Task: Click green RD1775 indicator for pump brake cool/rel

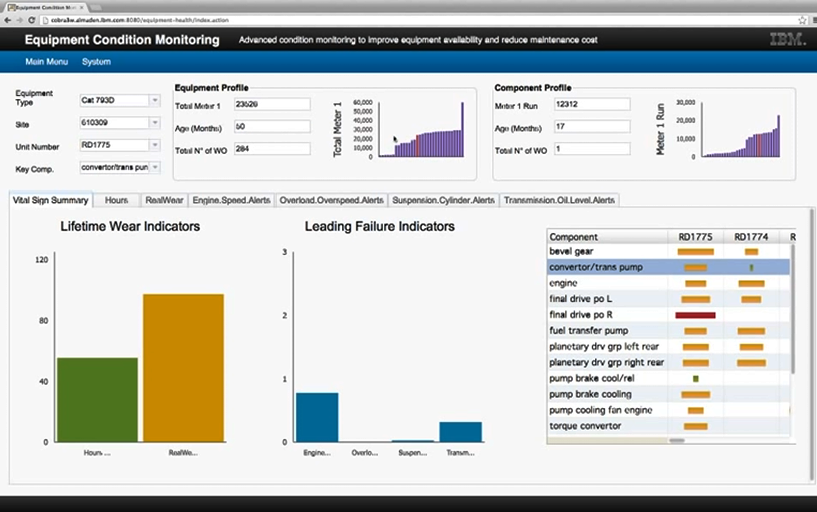Action: tap(696, 379)
